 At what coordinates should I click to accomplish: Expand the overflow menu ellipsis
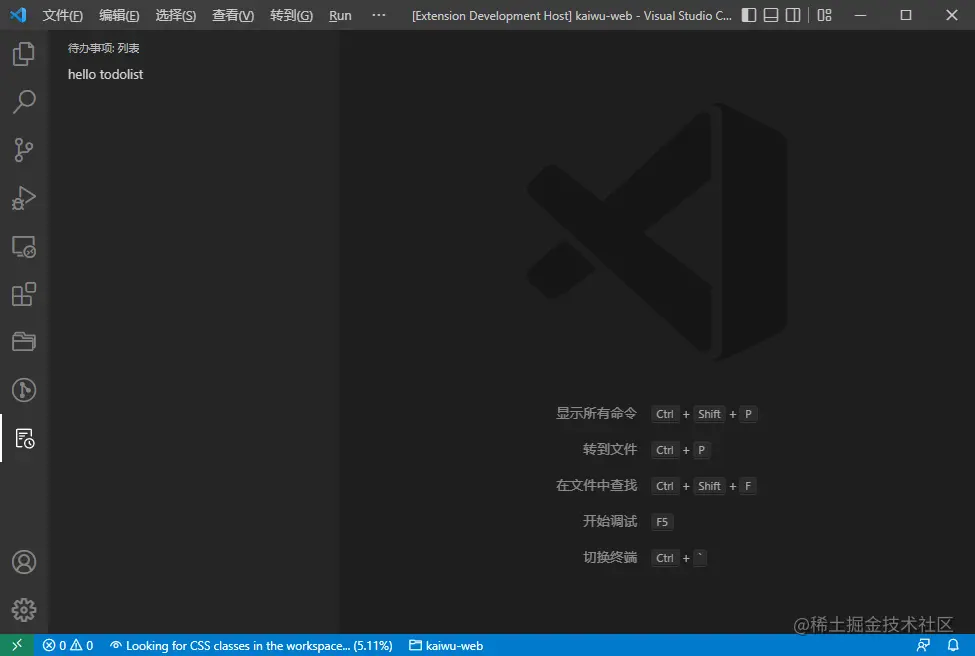[379, 15]
